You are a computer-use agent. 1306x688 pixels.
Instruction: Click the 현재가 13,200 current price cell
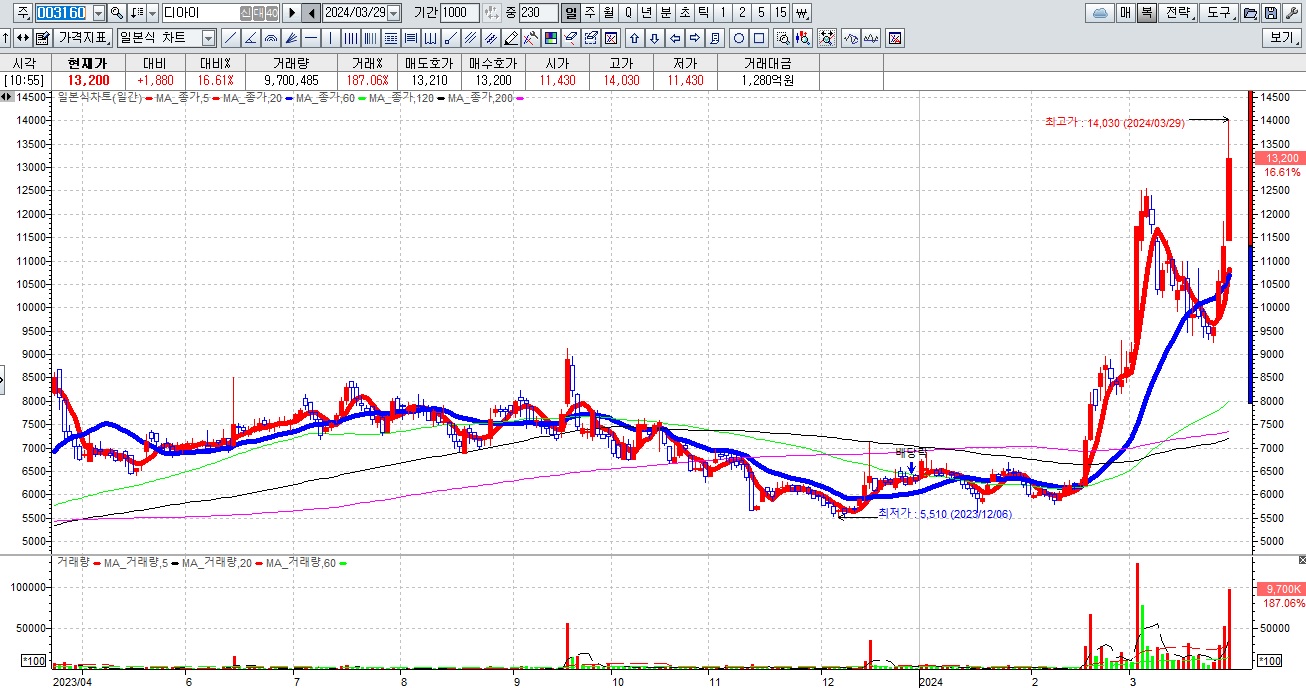point(89,80)
